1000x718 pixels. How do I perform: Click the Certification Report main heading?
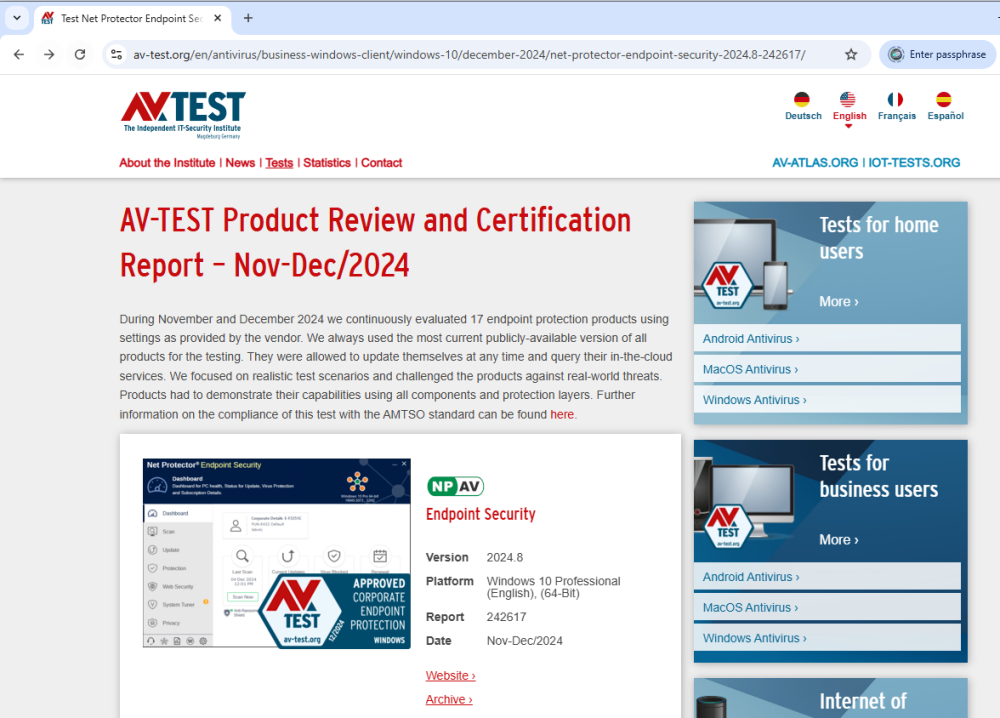coord(376,243)
